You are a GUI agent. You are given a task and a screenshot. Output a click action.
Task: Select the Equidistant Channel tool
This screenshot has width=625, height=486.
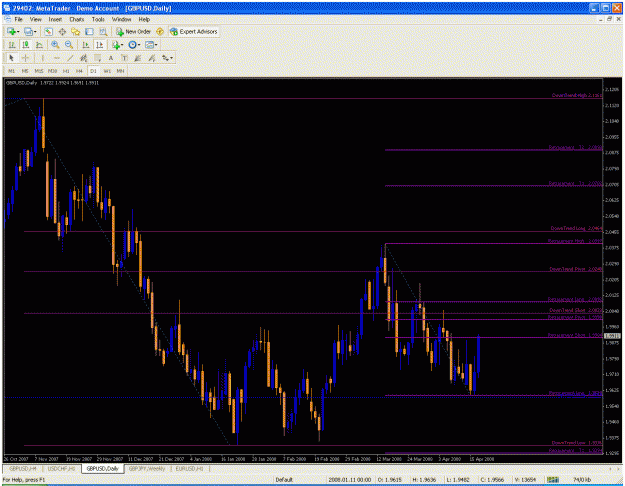pyautogui.click(x=83, y=58)
